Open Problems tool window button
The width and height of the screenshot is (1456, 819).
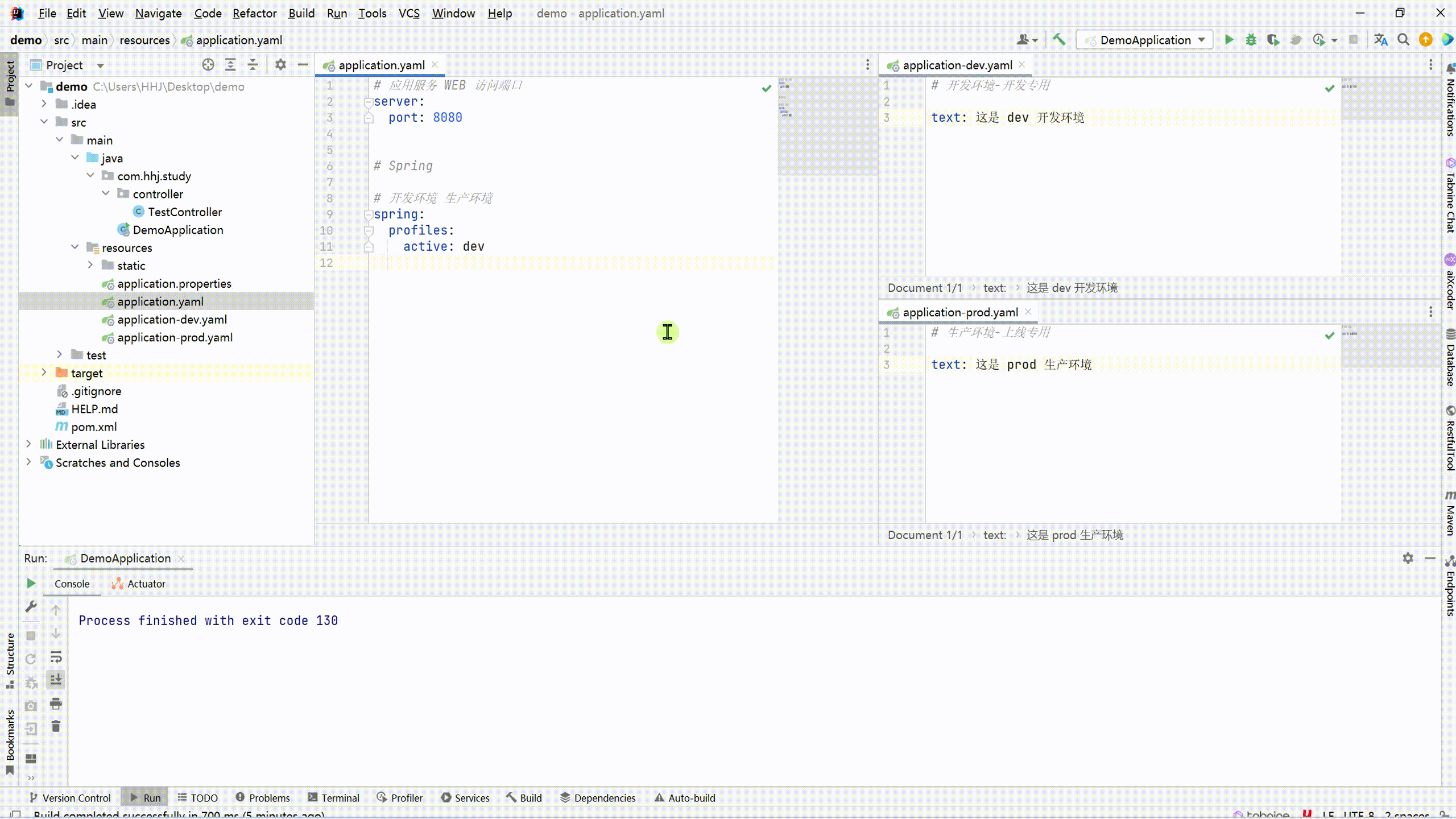point(262,798)
